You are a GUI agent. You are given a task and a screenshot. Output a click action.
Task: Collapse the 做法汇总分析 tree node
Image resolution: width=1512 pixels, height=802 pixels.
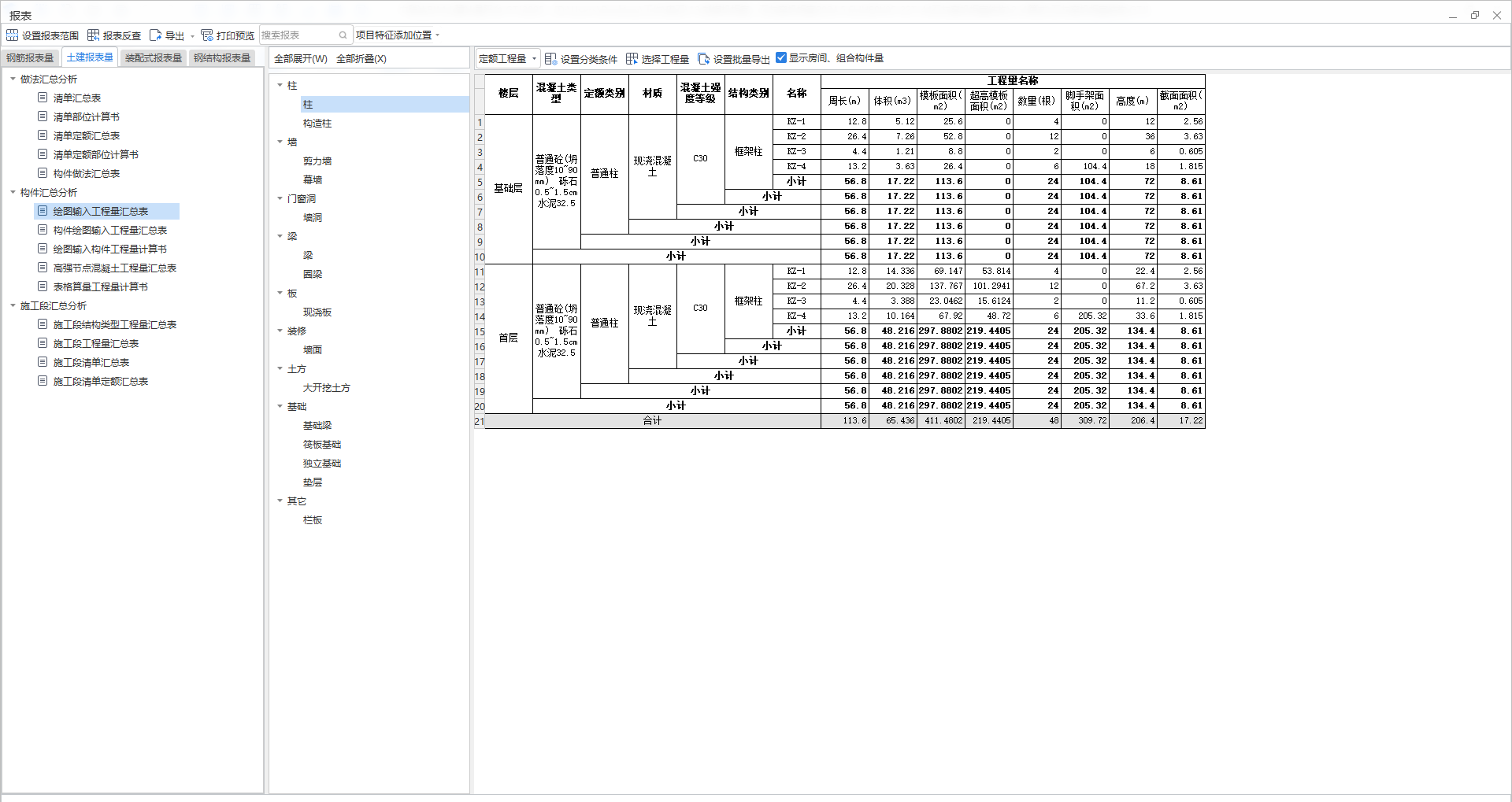coord(13,79)
